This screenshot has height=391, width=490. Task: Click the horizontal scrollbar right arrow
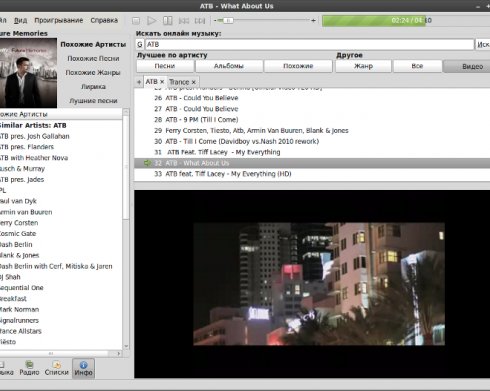(x=119, y=353)
